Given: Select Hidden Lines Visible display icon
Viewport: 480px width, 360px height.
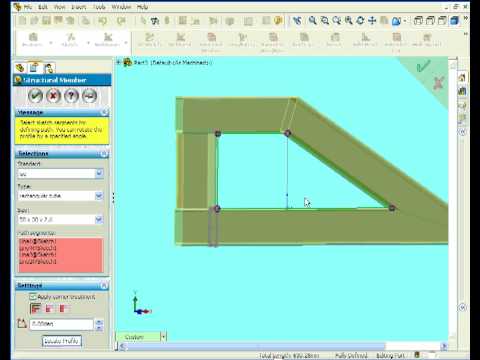Looking at the screenshot, I should (430, 21).
